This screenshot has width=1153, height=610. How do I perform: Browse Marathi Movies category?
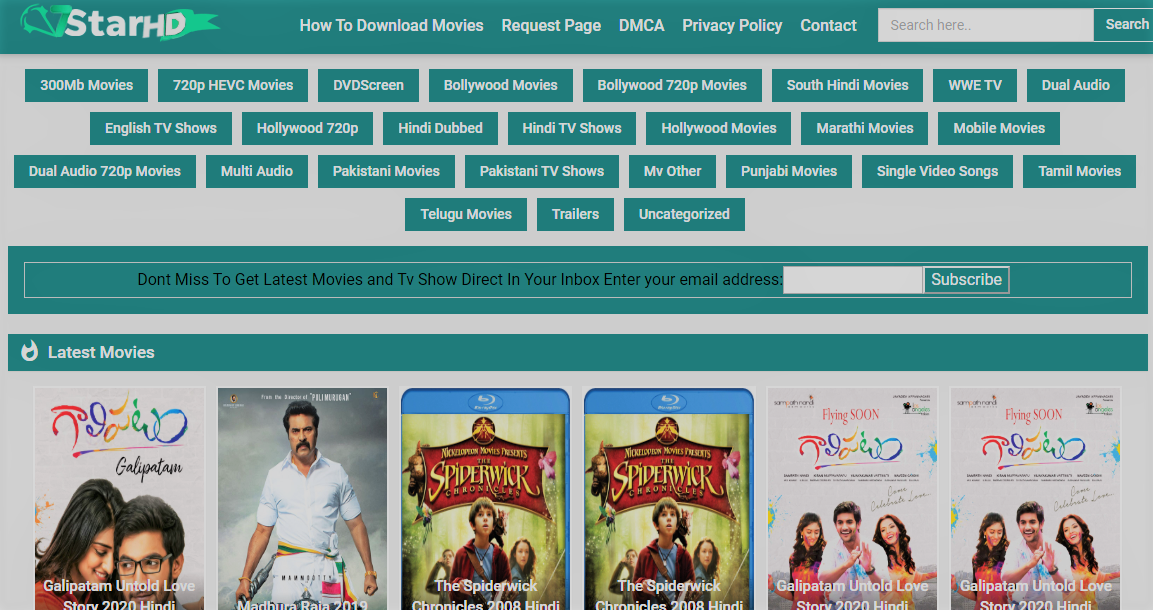click(x=865, y=129)
